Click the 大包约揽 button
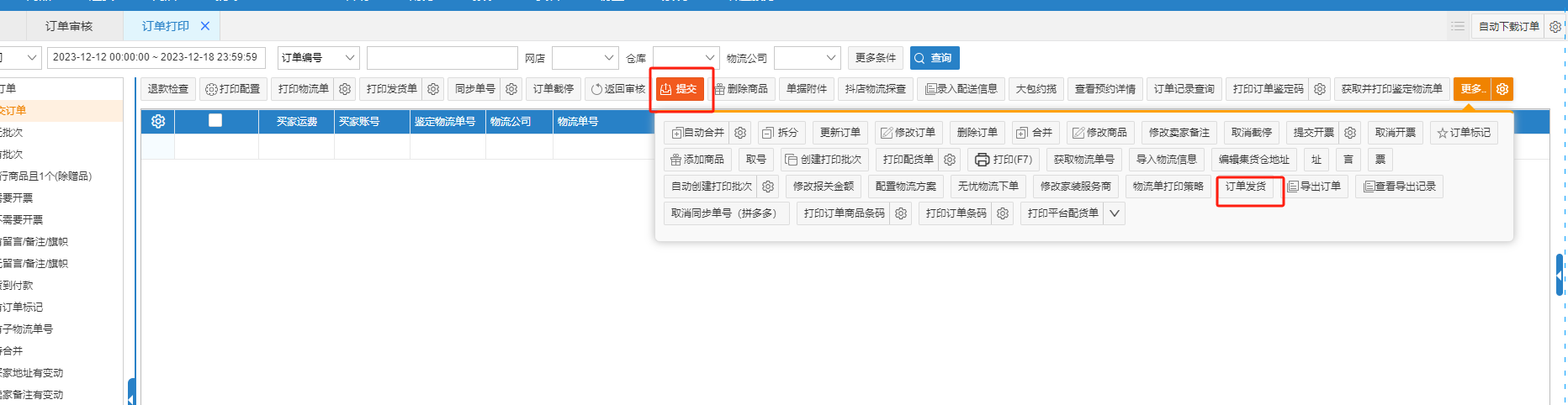 pyautogui.click(x=1036, y=89)
